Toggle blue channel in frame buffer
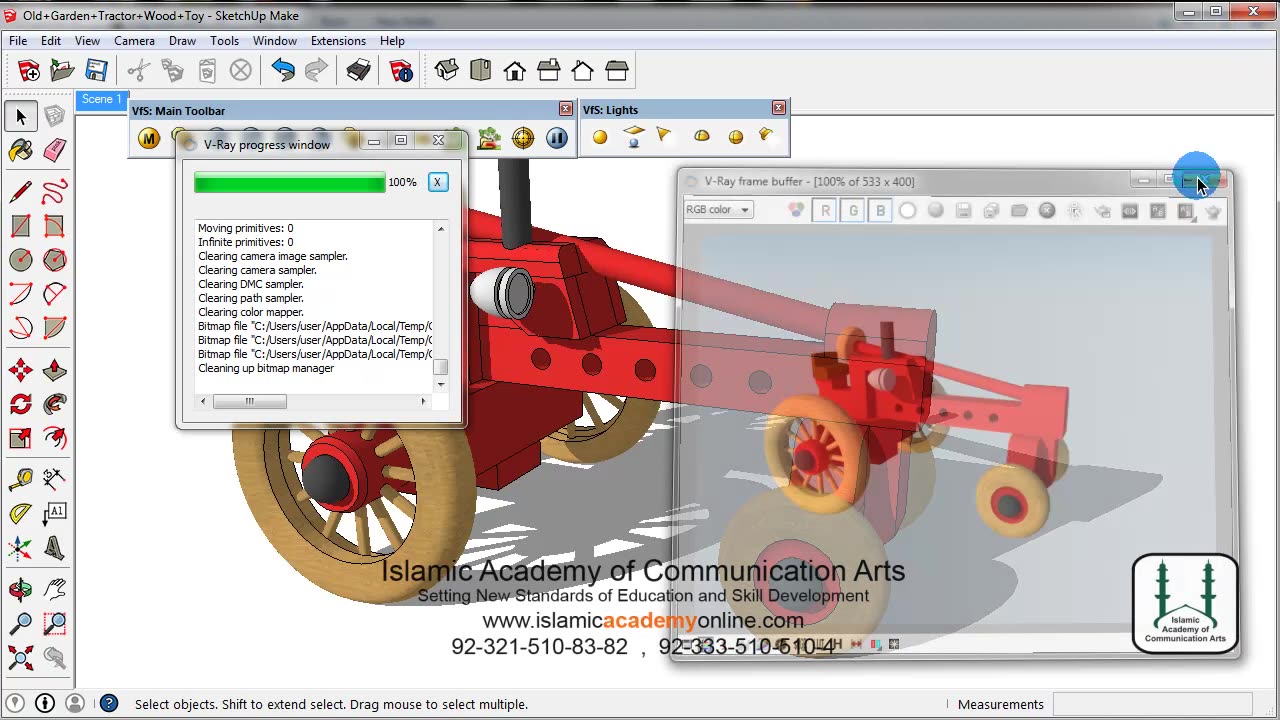1280x720 pixels. coord(881,210)
